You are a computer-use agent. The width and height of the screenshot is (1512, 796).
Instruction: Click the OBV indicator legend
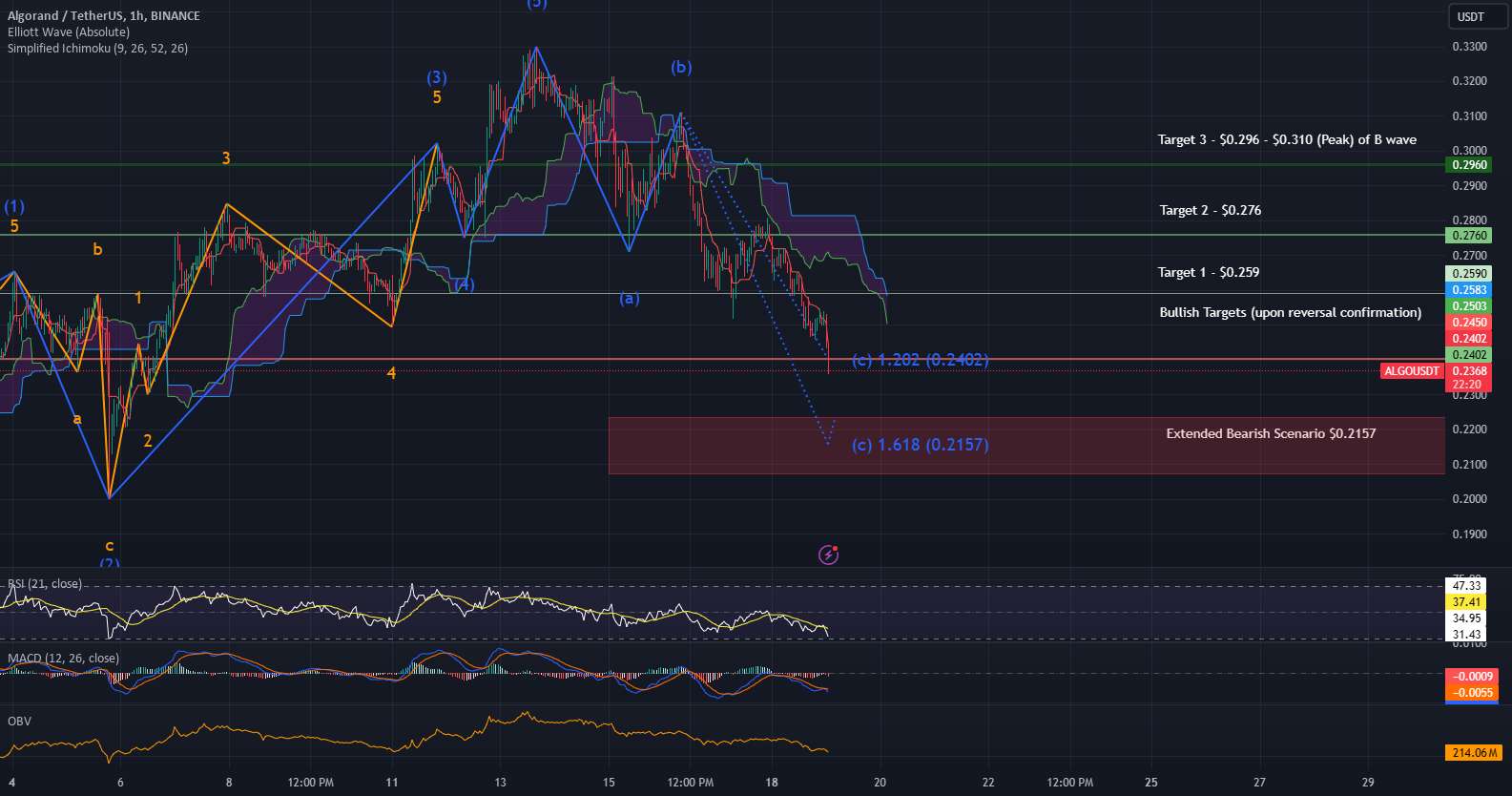(x=19, y=721)
